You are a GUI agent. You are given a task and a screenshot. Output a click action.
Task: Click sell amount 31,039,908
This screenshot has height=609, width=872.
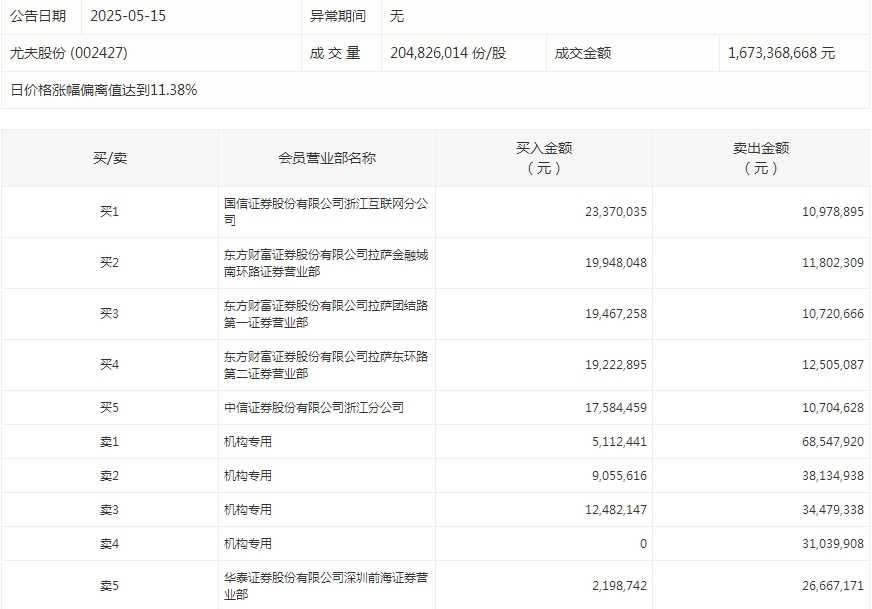tap(833, 543)
